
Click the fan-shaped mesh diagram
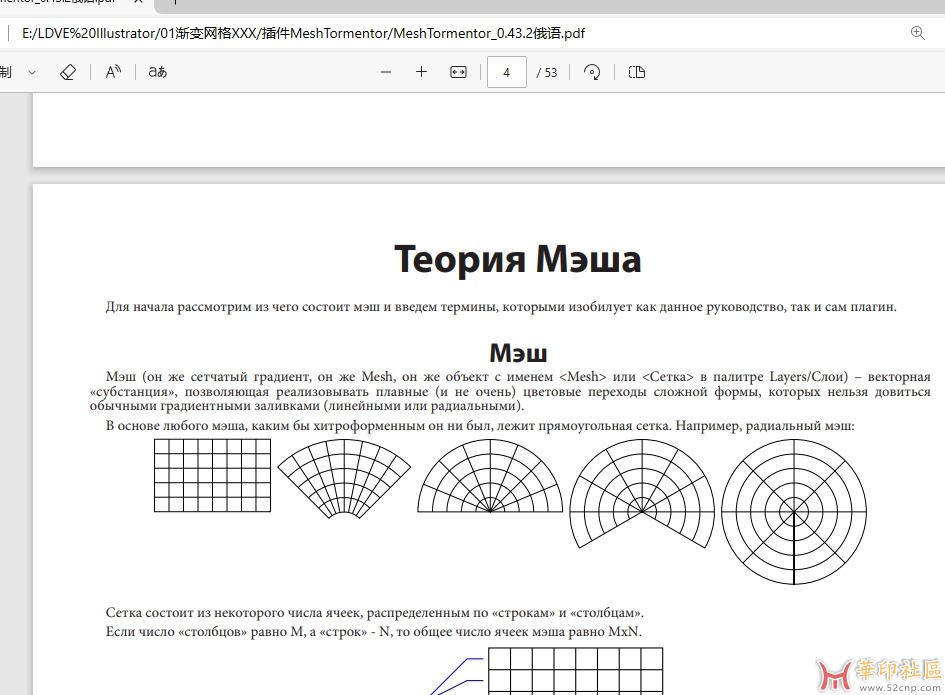coord(344,479)
